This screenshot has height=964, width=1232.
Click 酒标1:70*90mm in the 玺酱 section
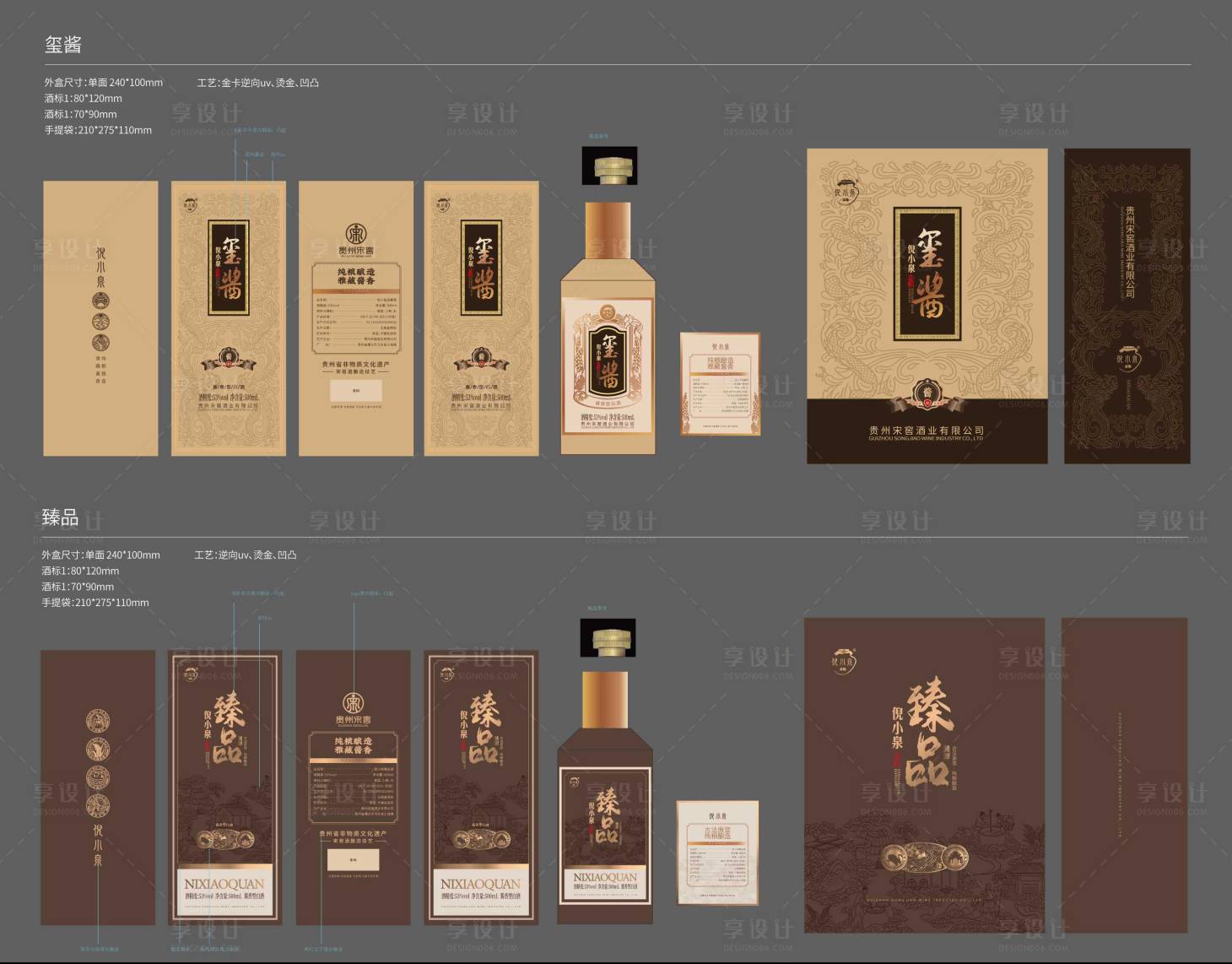[x=80, y=114]
